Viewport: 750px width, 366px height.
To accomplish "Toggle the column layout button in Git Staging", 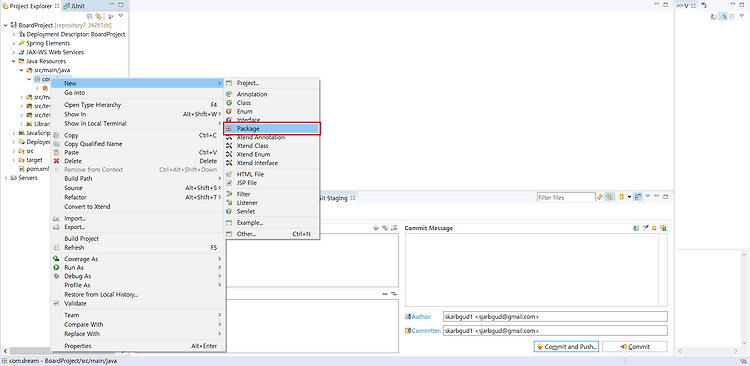I will click(638, 197).
